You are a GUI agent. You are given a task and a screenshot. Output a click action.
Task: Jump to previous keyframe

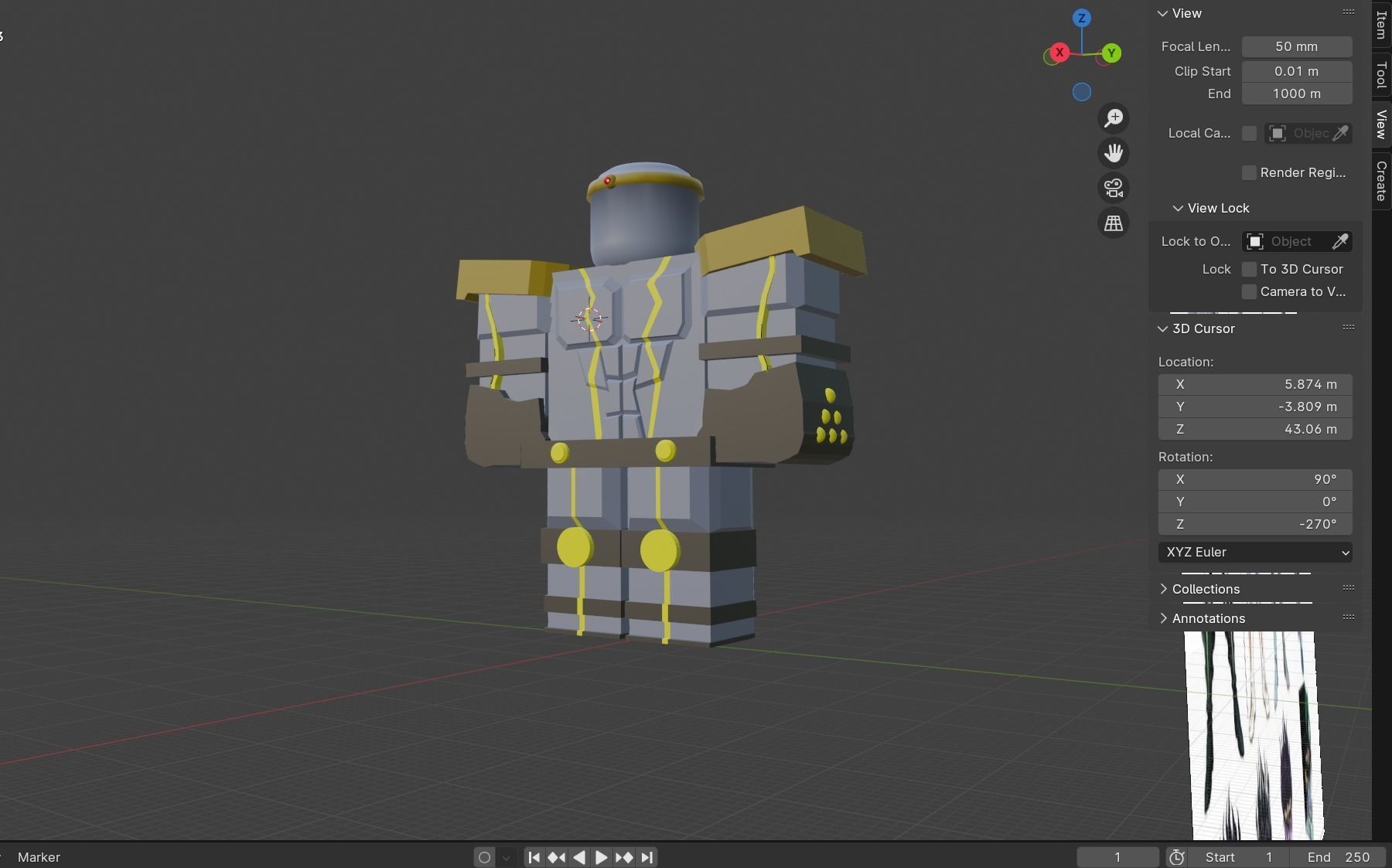point(556,857)
